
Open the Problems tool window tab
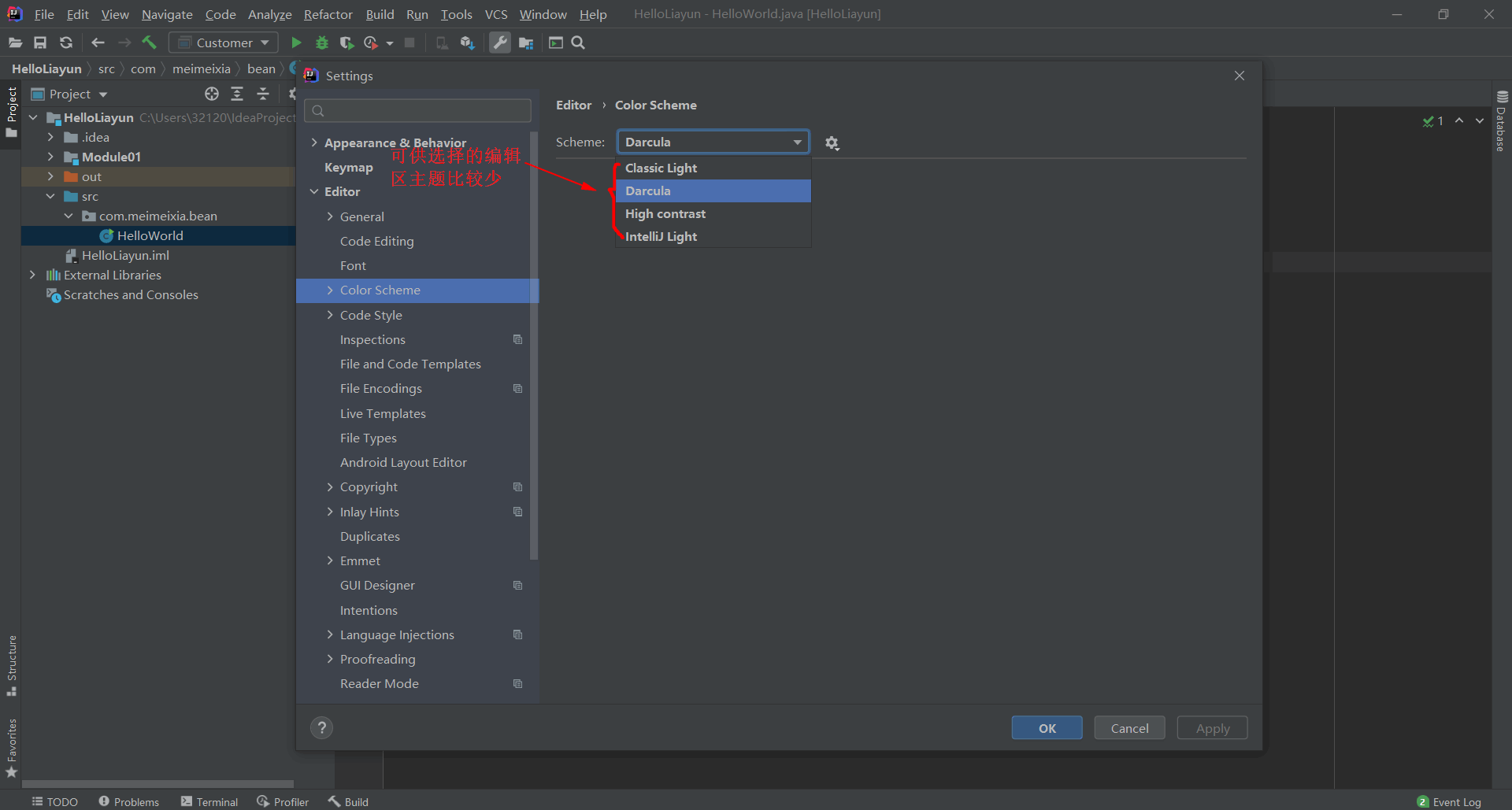click(x=129, y=801)
